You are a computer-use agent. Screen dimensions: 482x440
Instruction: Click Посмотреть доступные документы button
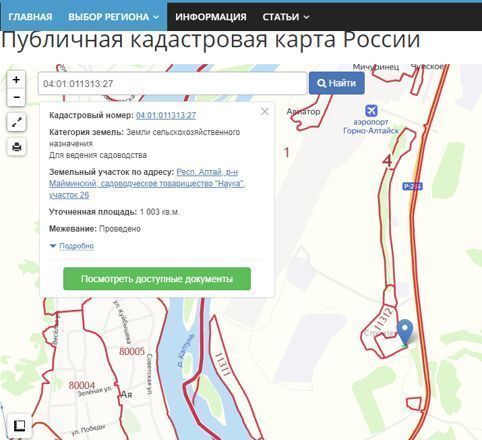click(157, 279)
